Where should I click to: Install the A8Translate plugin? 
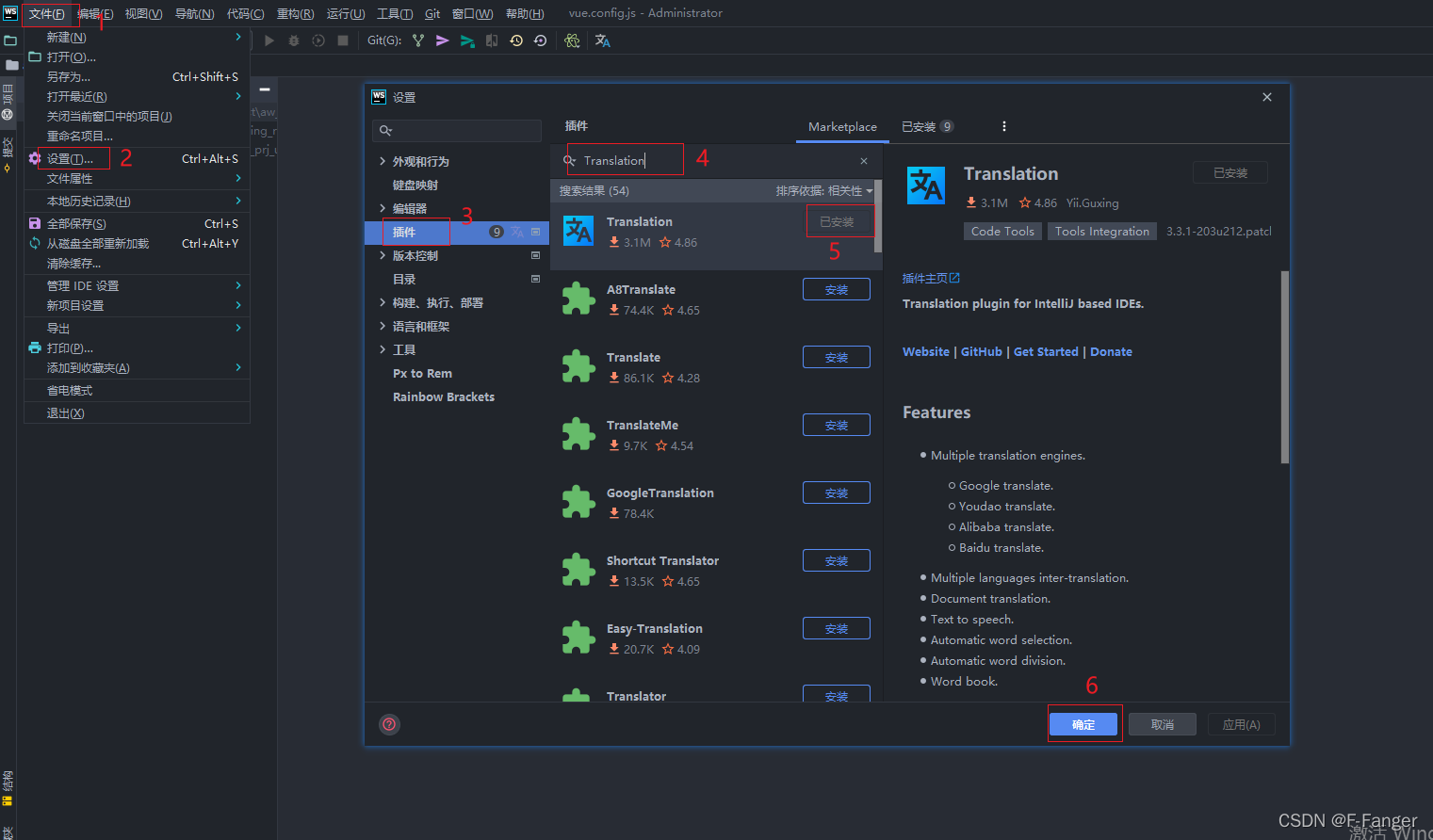[837, 289]
